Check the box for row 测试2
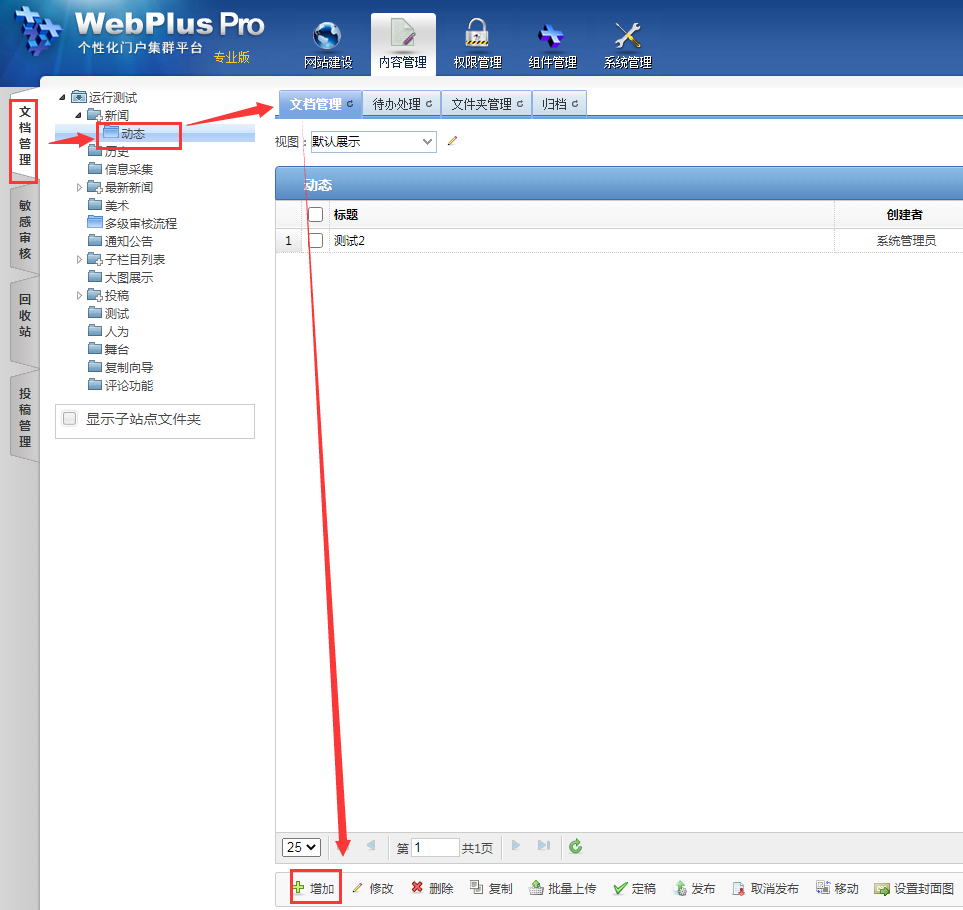 tap(316, 241)
